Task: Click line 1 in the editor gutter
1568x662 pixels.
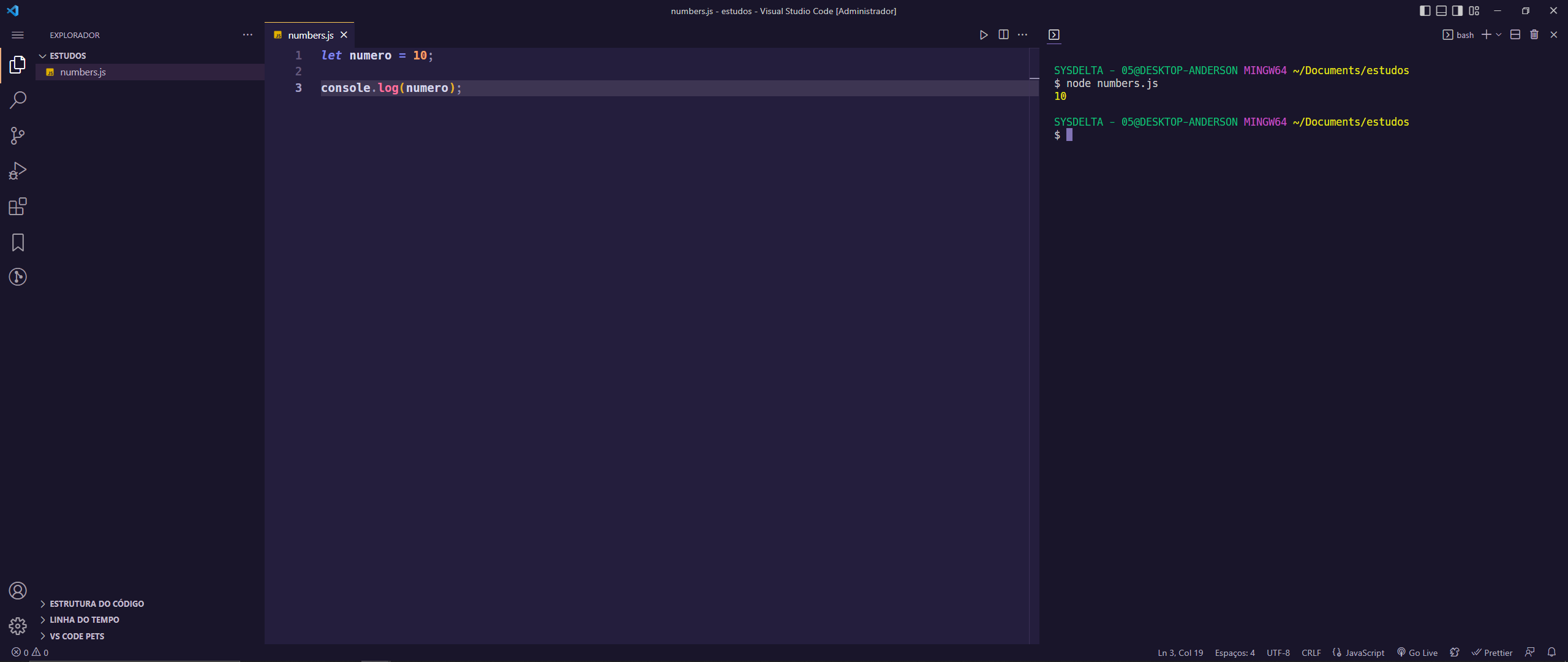Action: 299,55
